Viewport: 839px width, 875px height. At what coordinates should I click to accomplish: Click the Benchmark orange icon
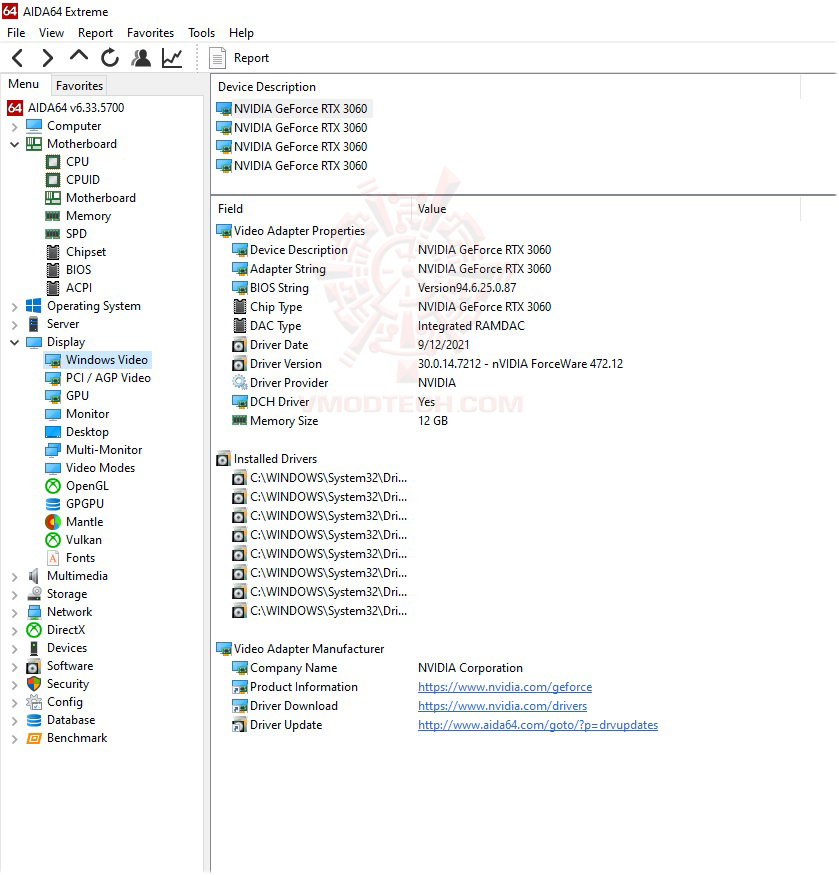point(34,738)
